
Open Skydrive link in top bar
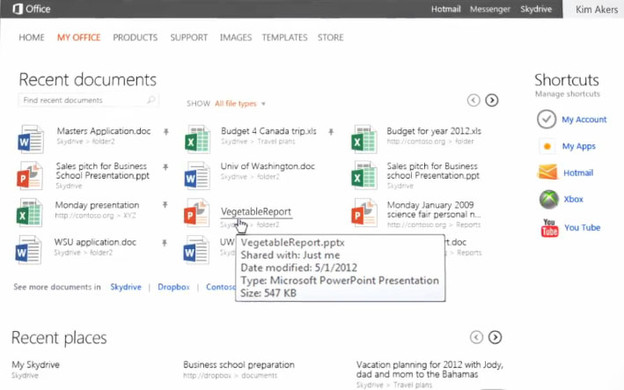(x=536, y=9)
